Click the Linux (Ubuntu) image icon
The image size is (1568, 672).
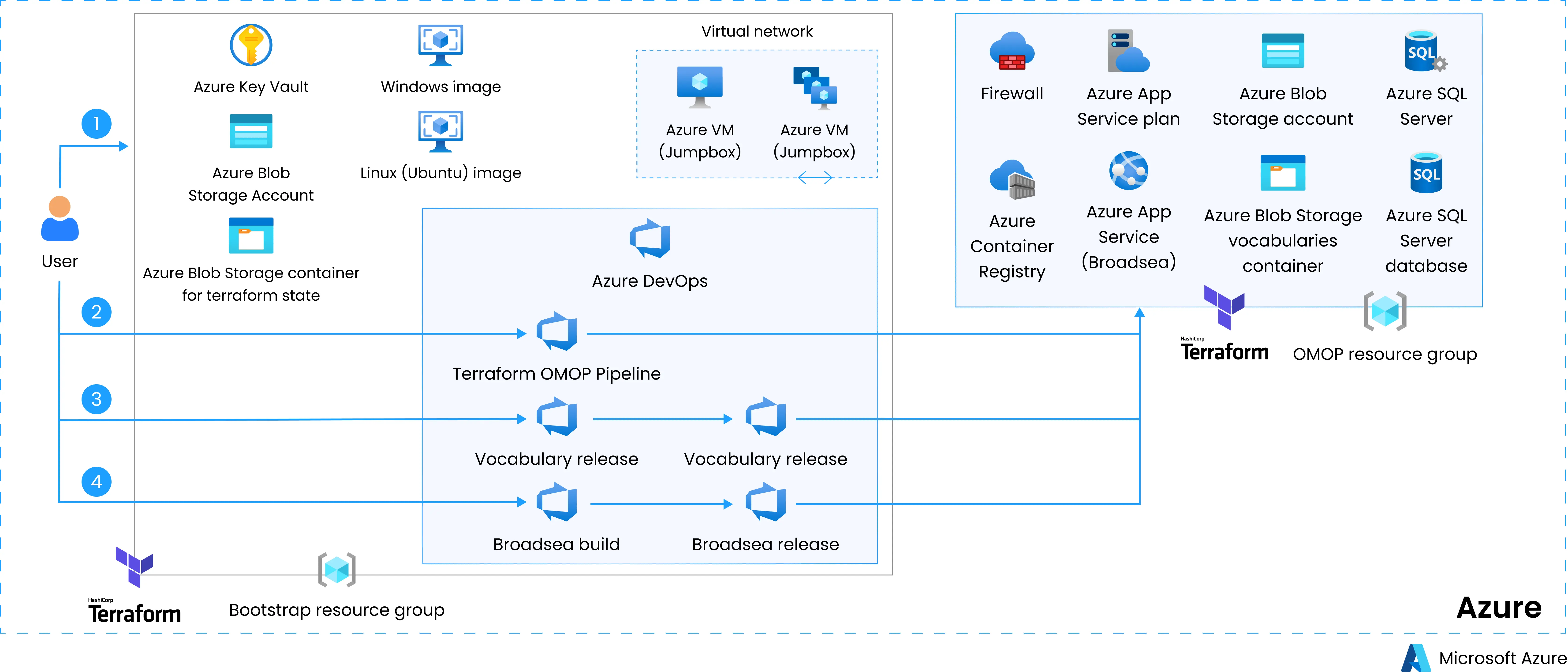(441, 131)
